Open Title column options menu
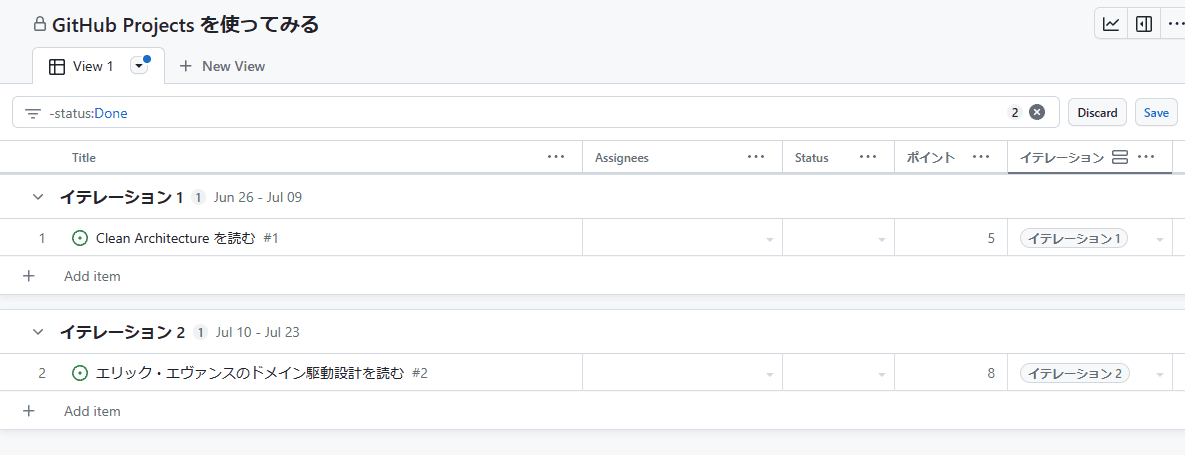Image resolution: width=1185 pixels, height=455 pixels. pos(556,157)
